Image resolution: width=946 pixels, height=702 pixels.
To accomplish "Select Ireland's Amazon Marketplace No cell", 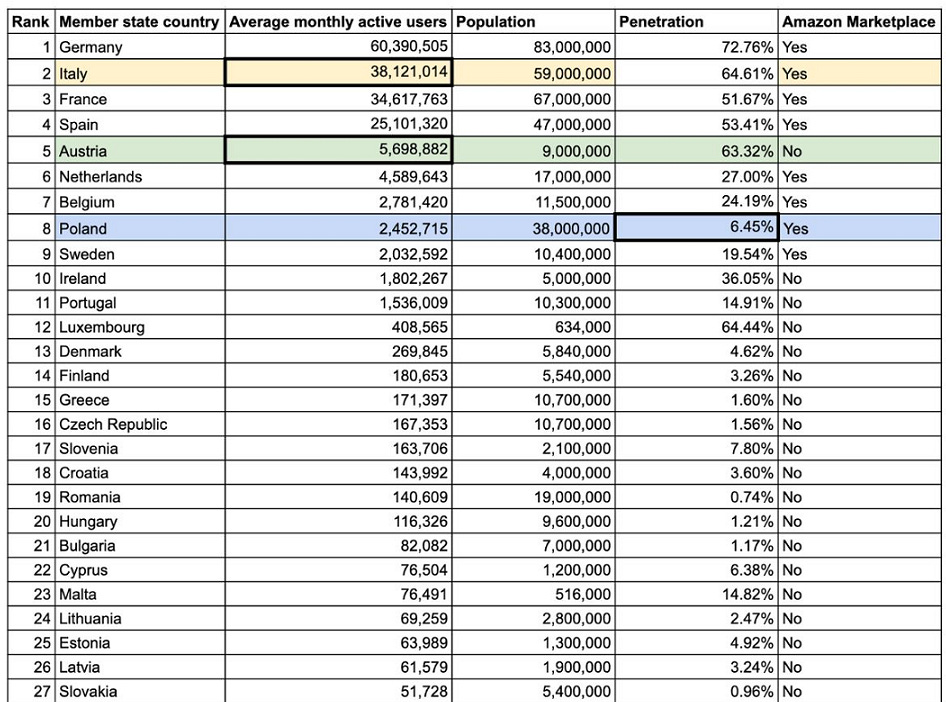I will [x=860, y=278].
